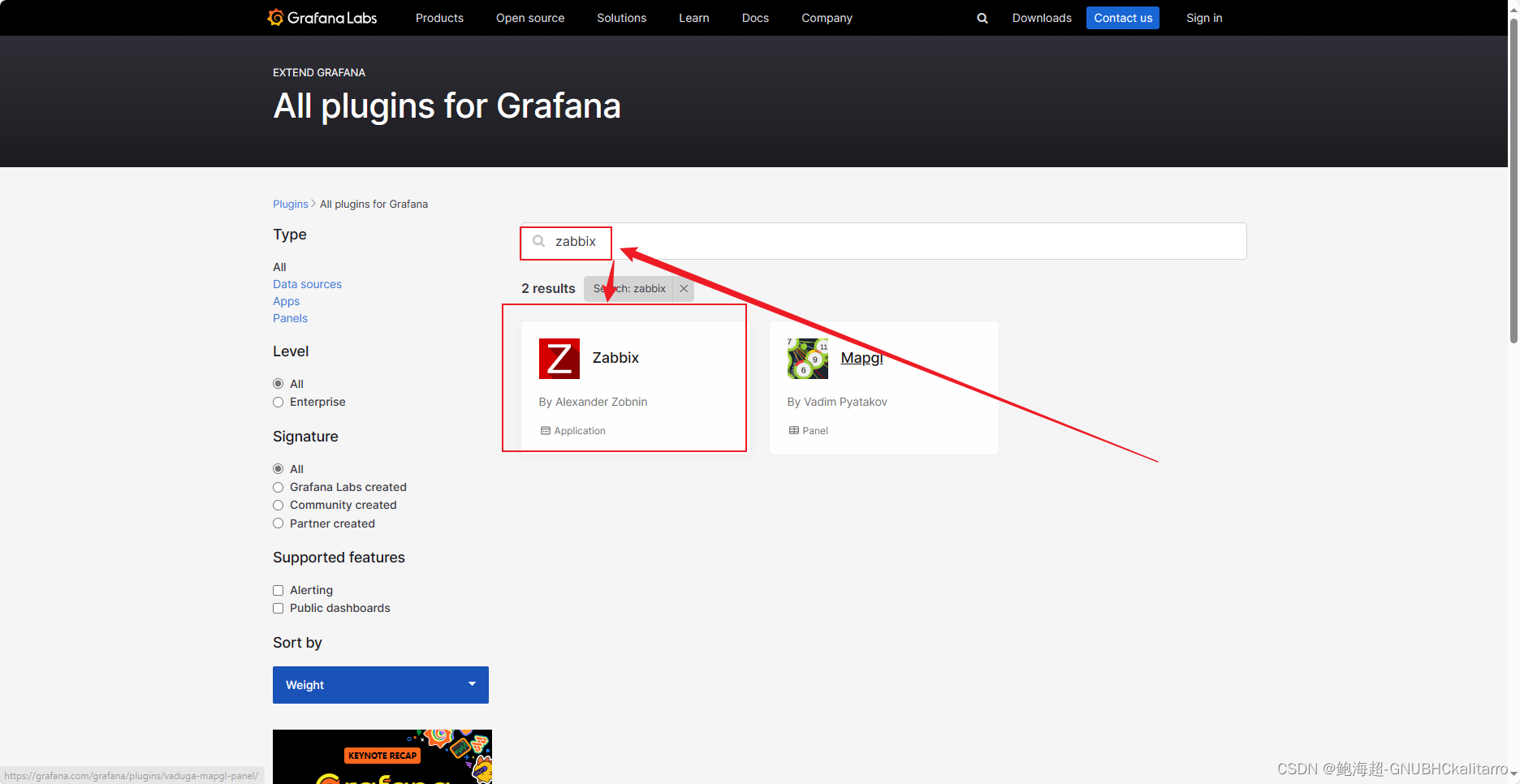Open the Products menu
1520x784 pixels.
(x=439, y=18)
